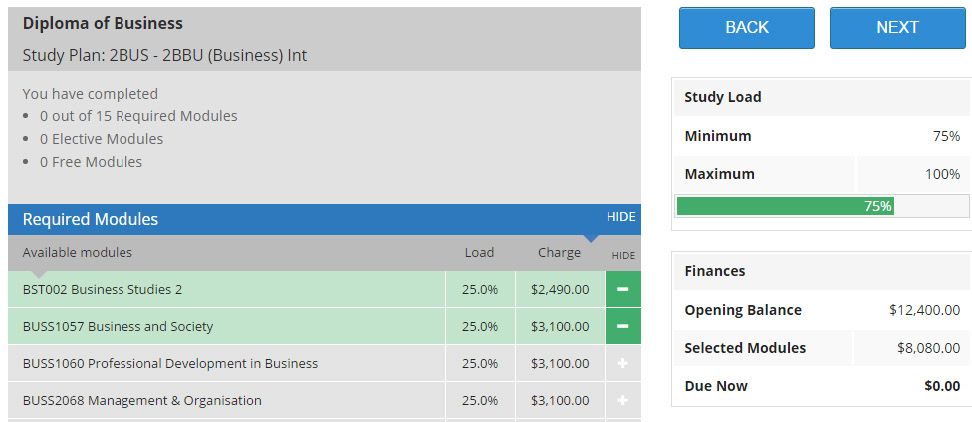Image resolution: width=972 pixels, height=422 pixels.
Task: Click Selected Modules amount $8,080.00
Action: 929,348
